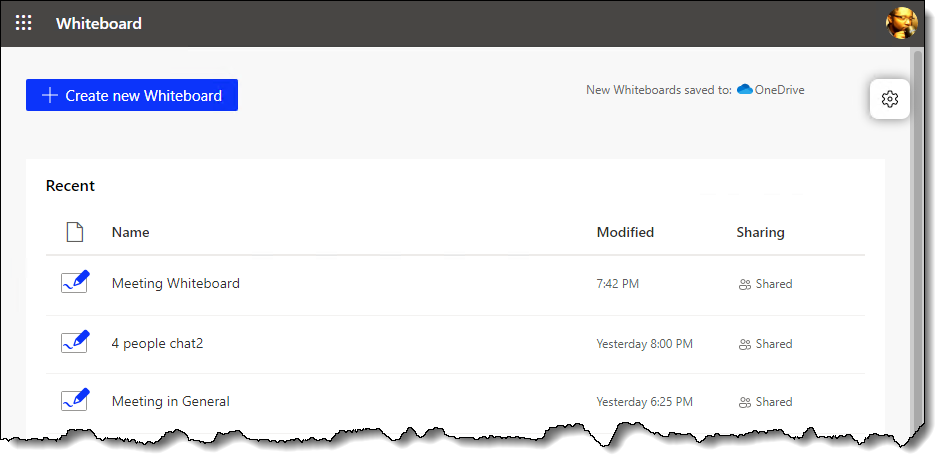This screenshot has width=943, height=471.
Task: Click the Shared people icon for Meeting Whiteboard
Action: [745, 285]
